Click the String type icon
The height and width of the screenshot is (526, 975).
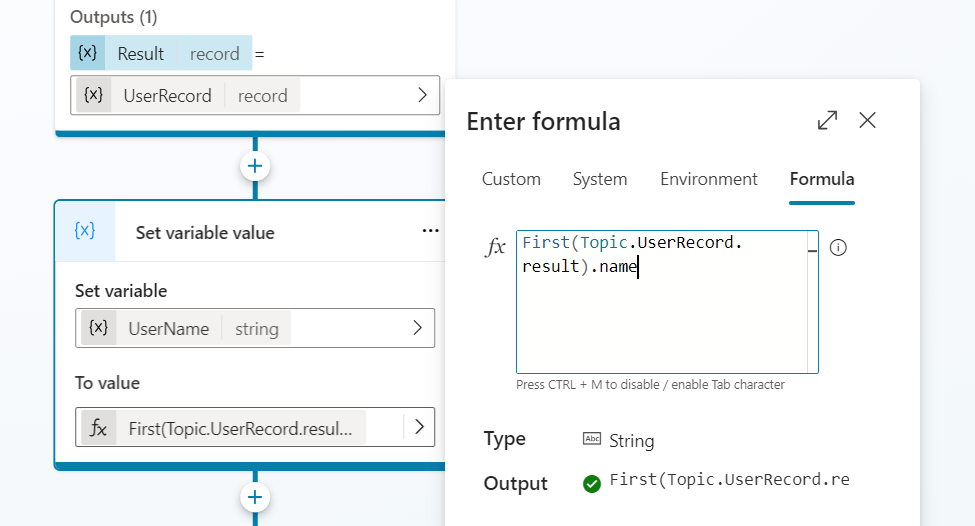592,440
